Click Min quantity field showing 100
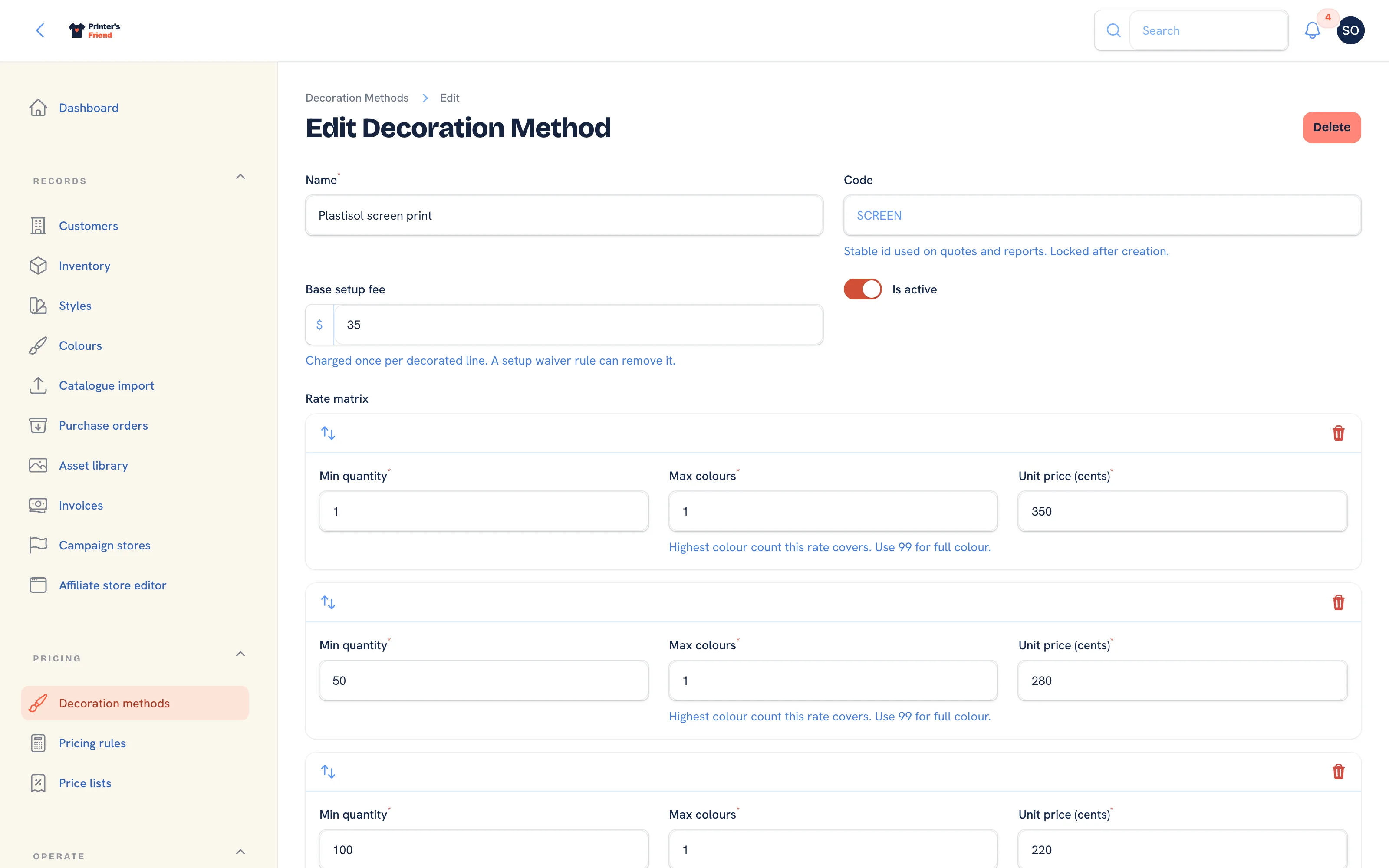 pos(484,849)
